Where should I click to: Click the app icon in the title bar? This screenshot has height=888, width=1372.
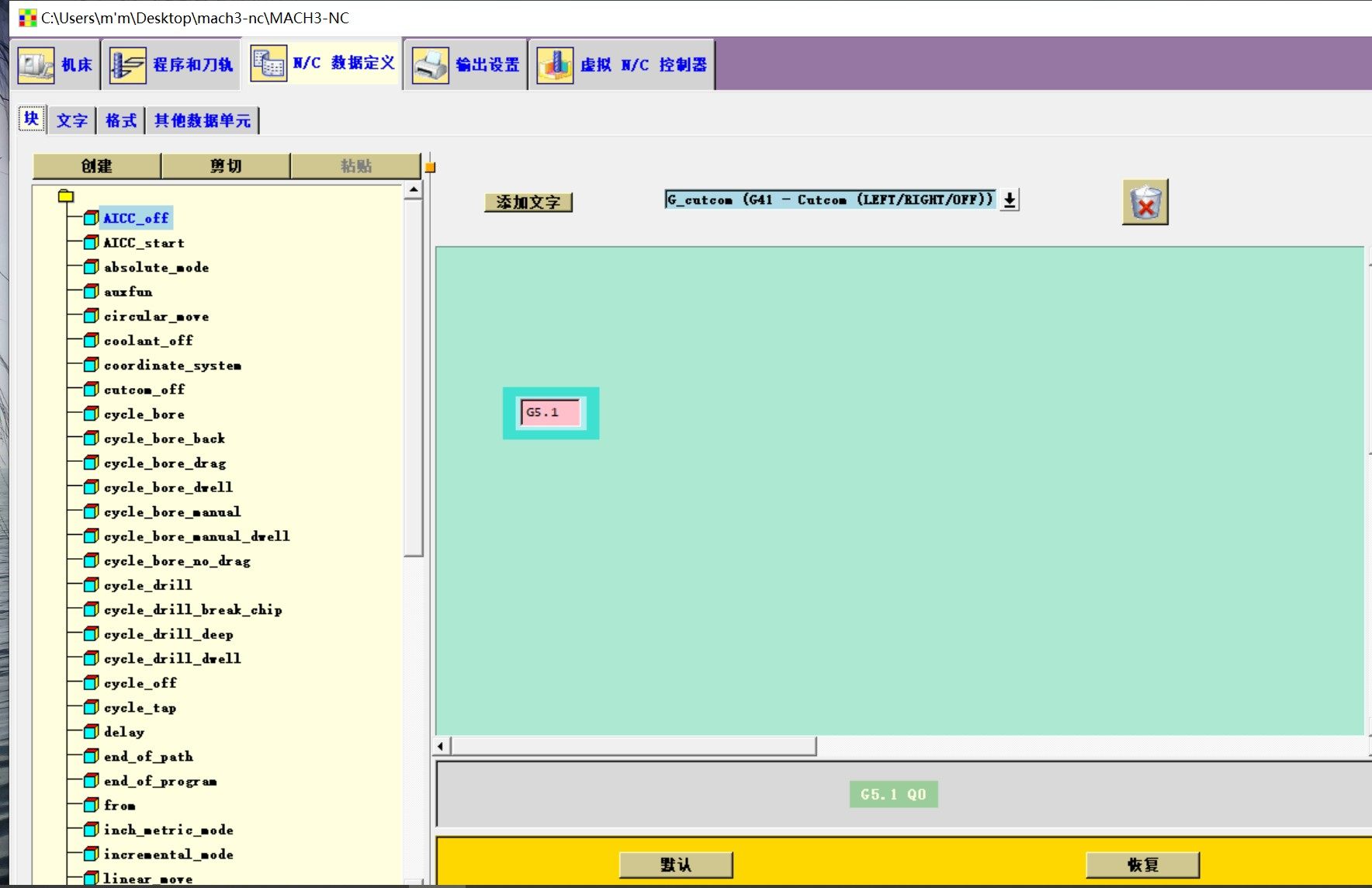[27, 18]
